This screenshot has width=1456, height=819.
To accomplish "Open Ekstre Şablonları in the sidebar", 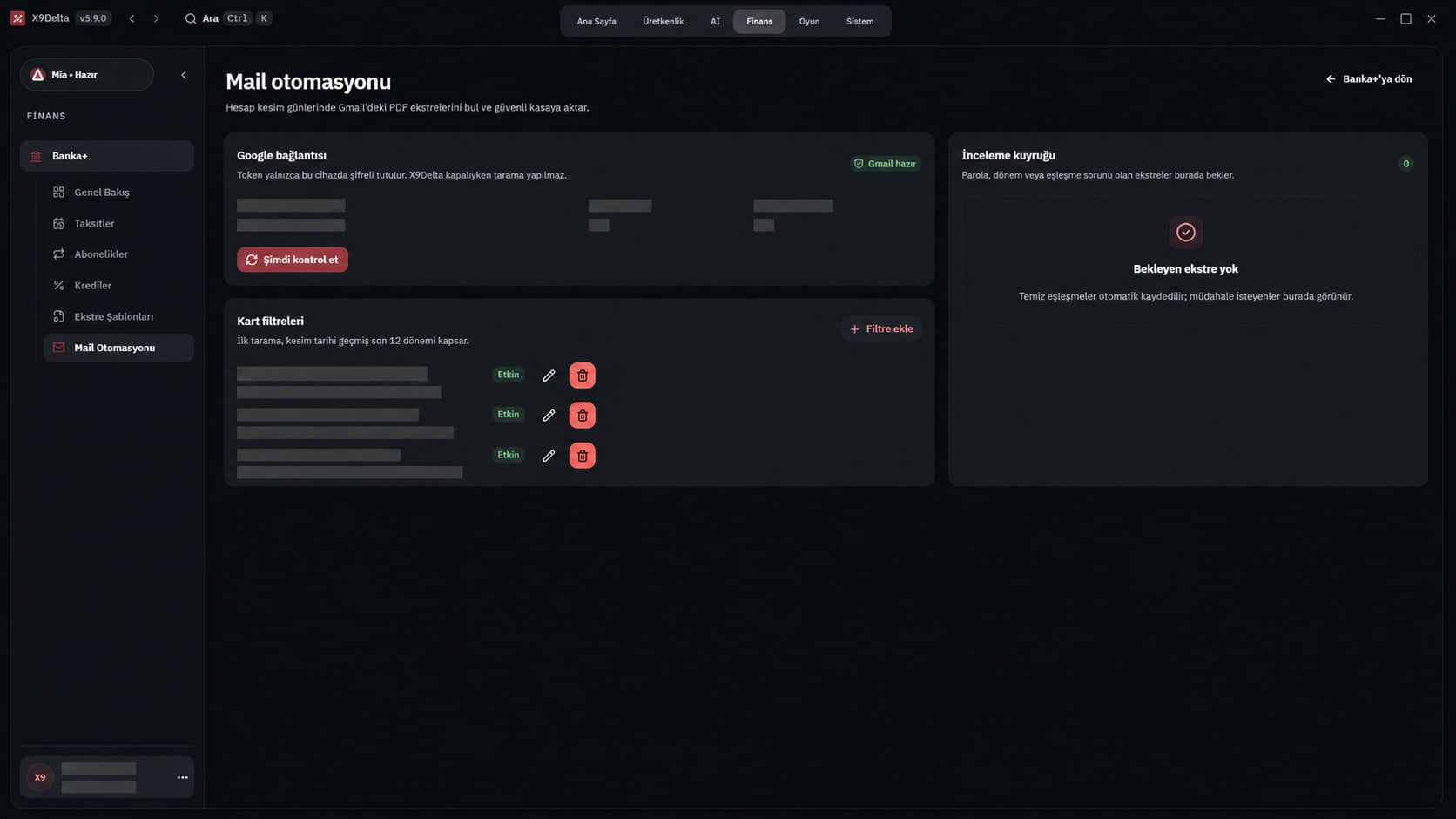I will point(118,316).
